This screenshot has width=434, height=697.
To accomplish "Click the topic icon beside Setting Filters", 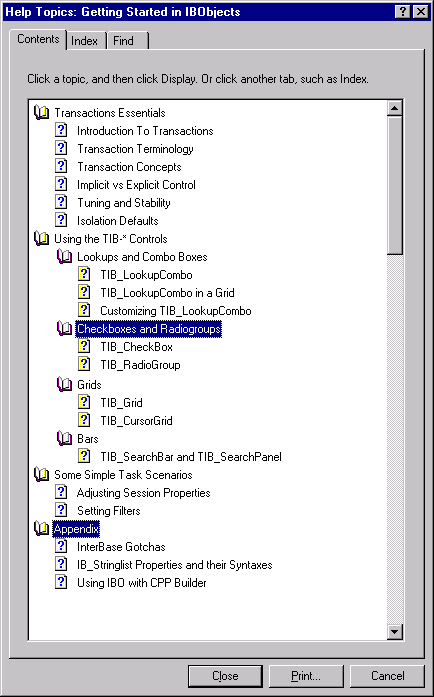I will (x=61, y=510).
